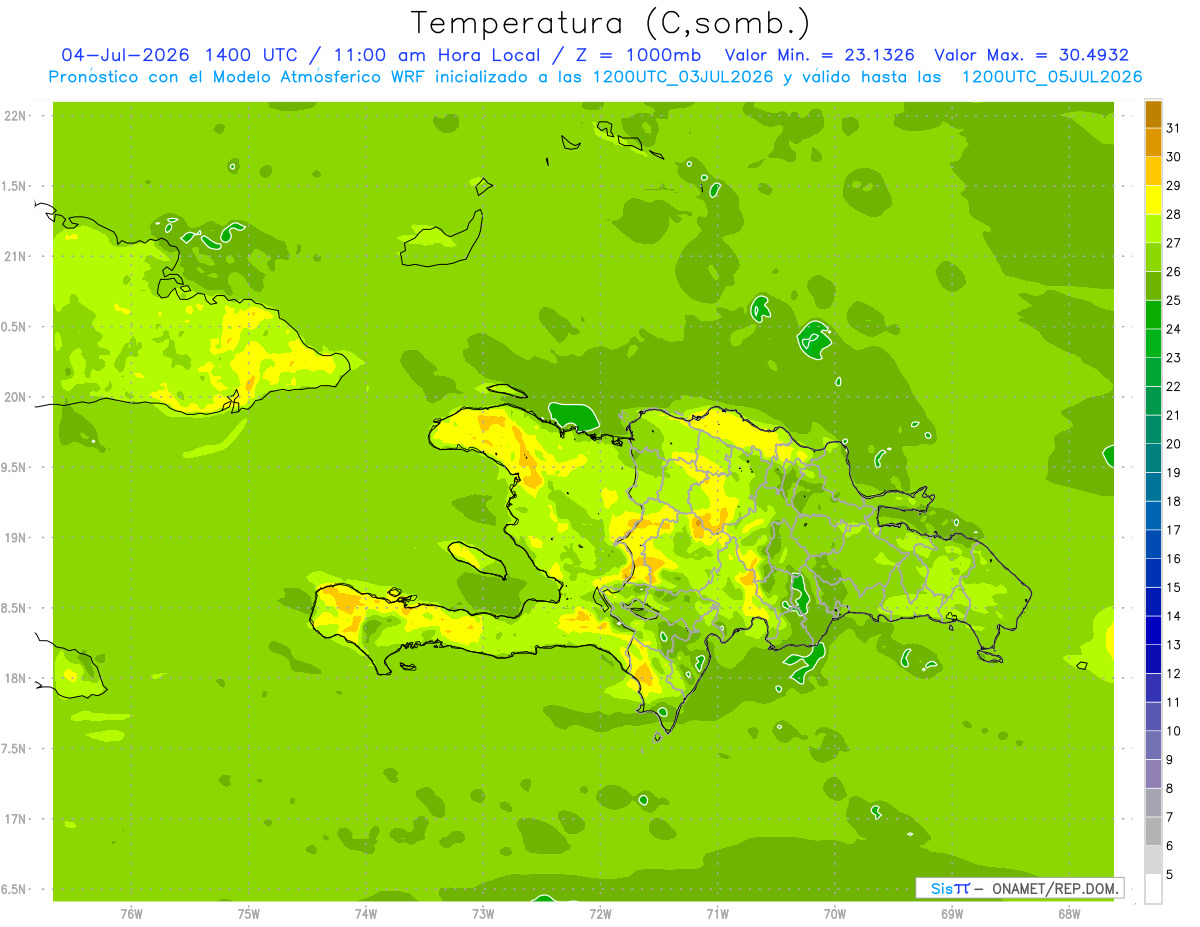
Task: Click the latitude axis label 20N
Action: (x=15, y=397)
